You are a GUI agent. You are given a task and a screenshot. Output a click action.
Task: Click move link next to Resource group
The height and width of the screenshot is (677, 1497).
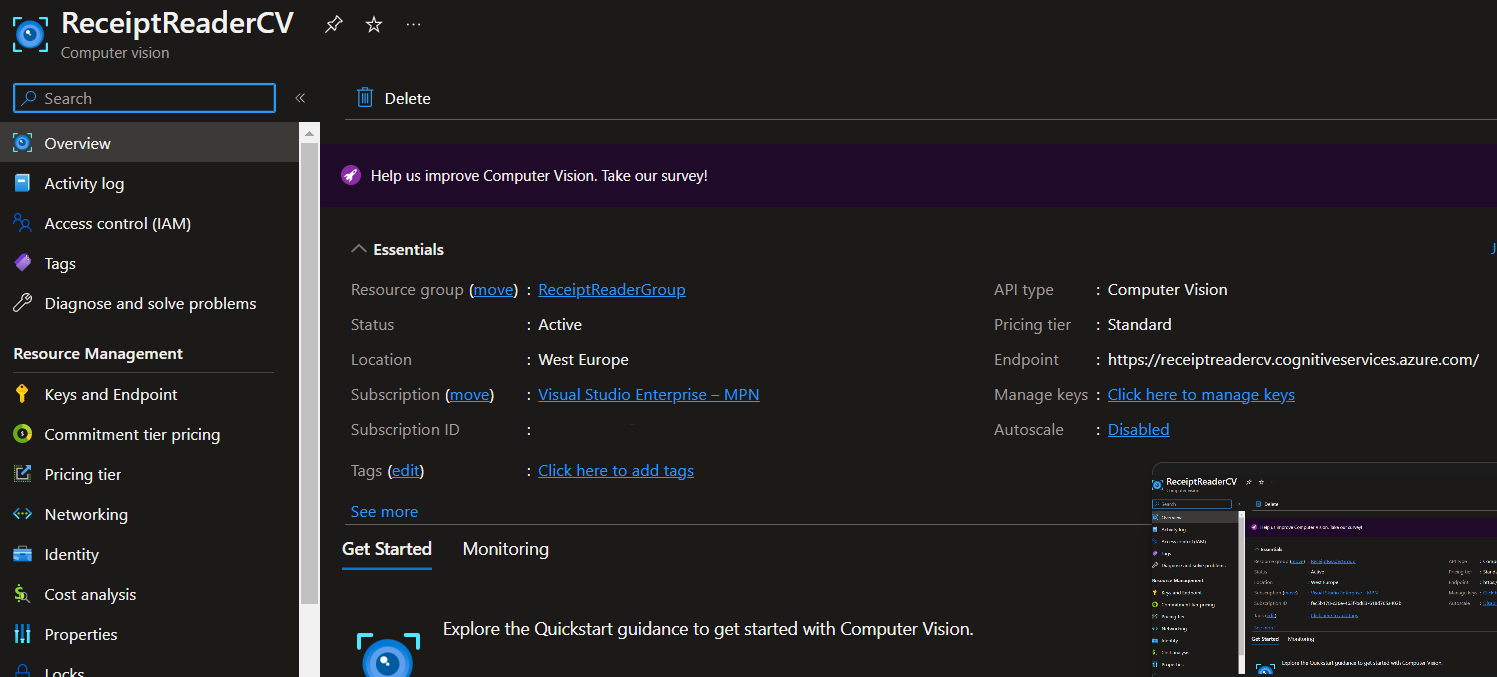click(x=493, y=290)
